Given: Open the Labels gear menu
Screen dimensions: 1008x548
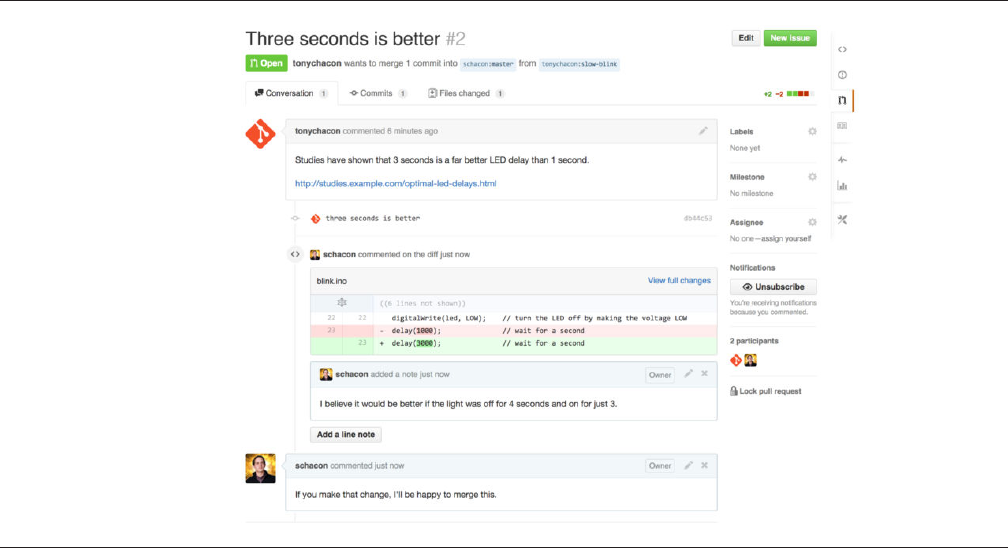Looking at the screenshot, I should click(x=812, y=131).
